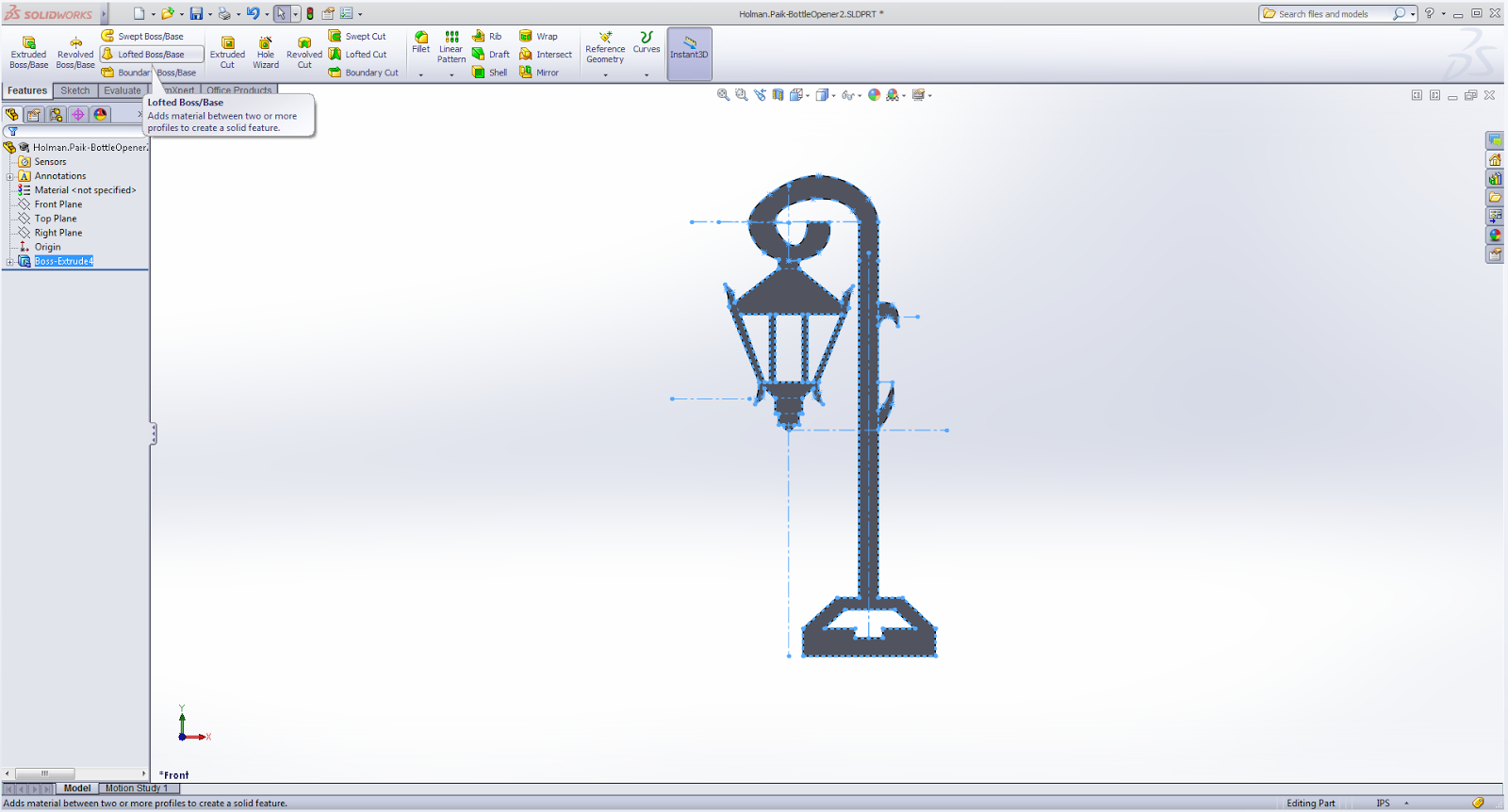Open the Hide/Show Items dropdown arrow
This screenshot has width=1508, height=812.
click(859, 95)
